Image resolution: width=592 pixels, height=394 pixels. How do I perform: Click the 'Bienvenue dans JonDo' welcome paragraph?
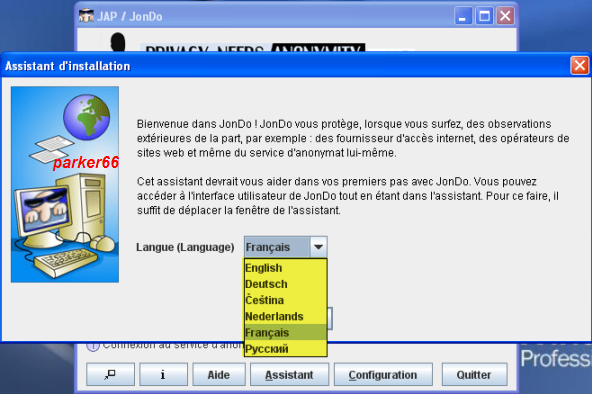(x=353, y=138)
